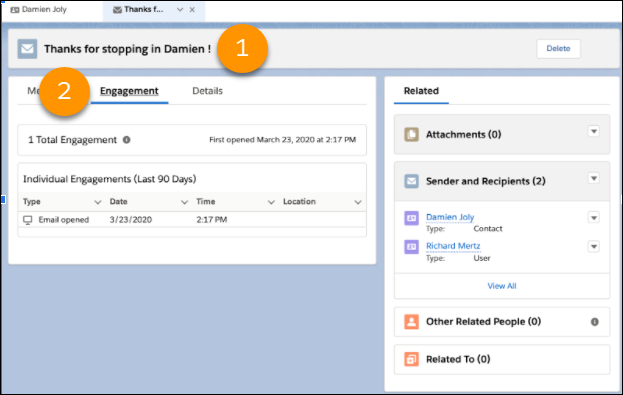Click the Other Related People icon

[411, 321]
